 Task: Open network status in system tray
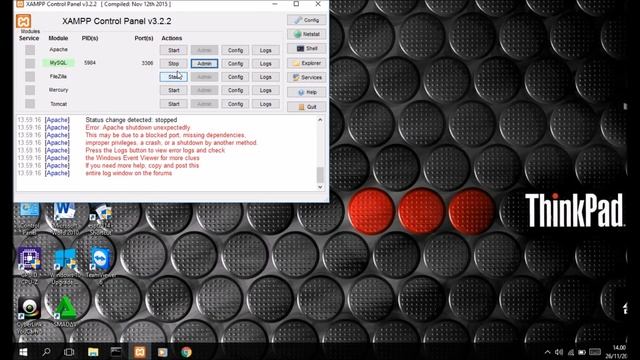pos(571,352)
